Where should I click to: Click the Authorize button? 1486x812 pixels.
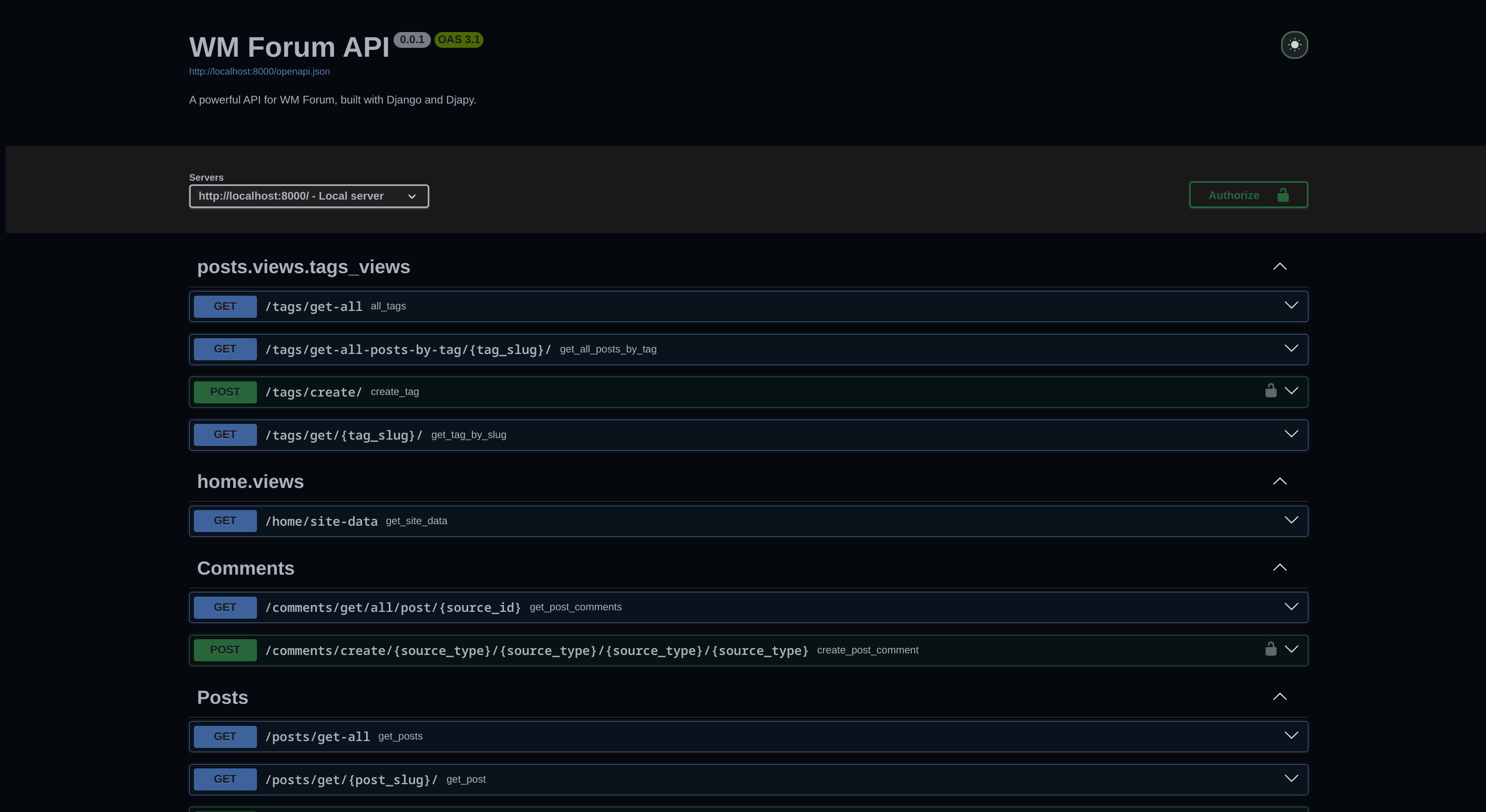(1248, 195)
